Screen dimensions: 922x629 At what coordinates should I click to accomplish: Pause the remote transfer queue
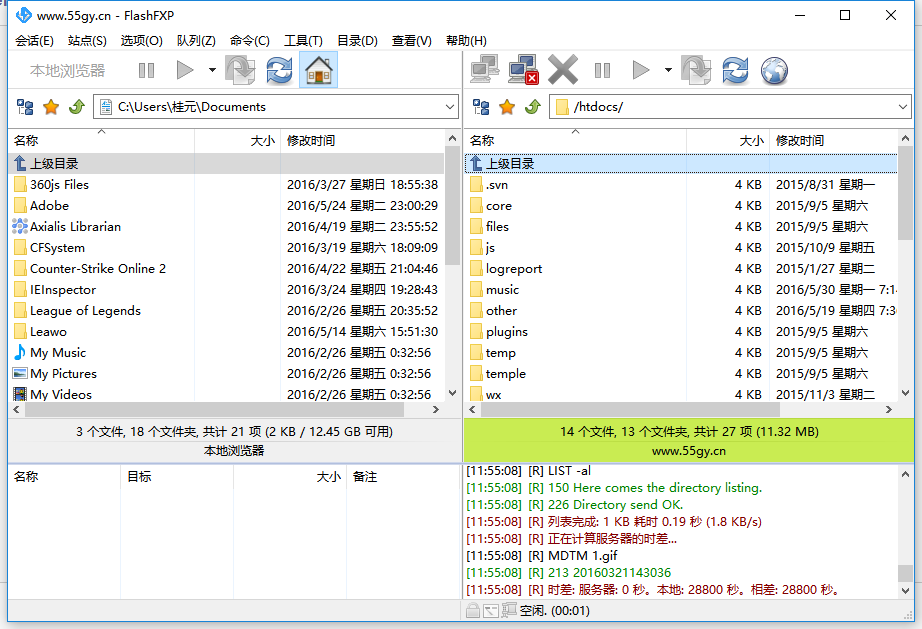point(600,69)
